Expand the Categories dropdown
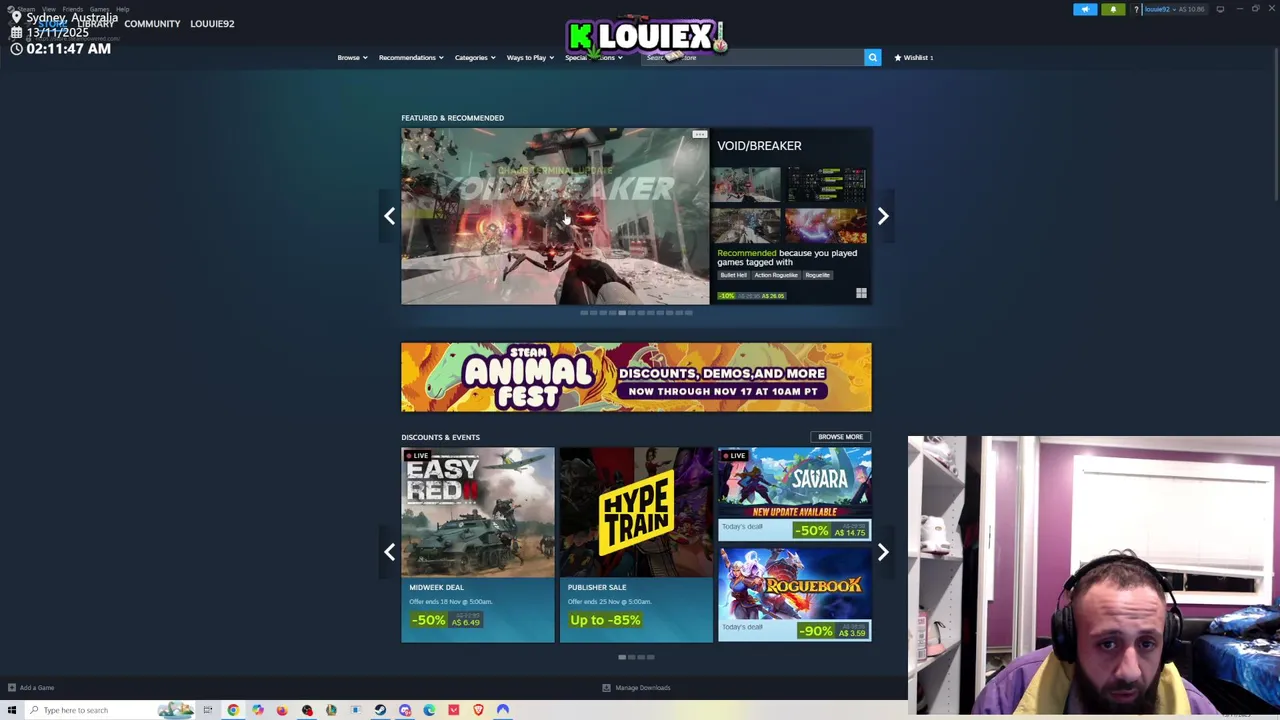 pyautogui.click(x=475, y=58)
